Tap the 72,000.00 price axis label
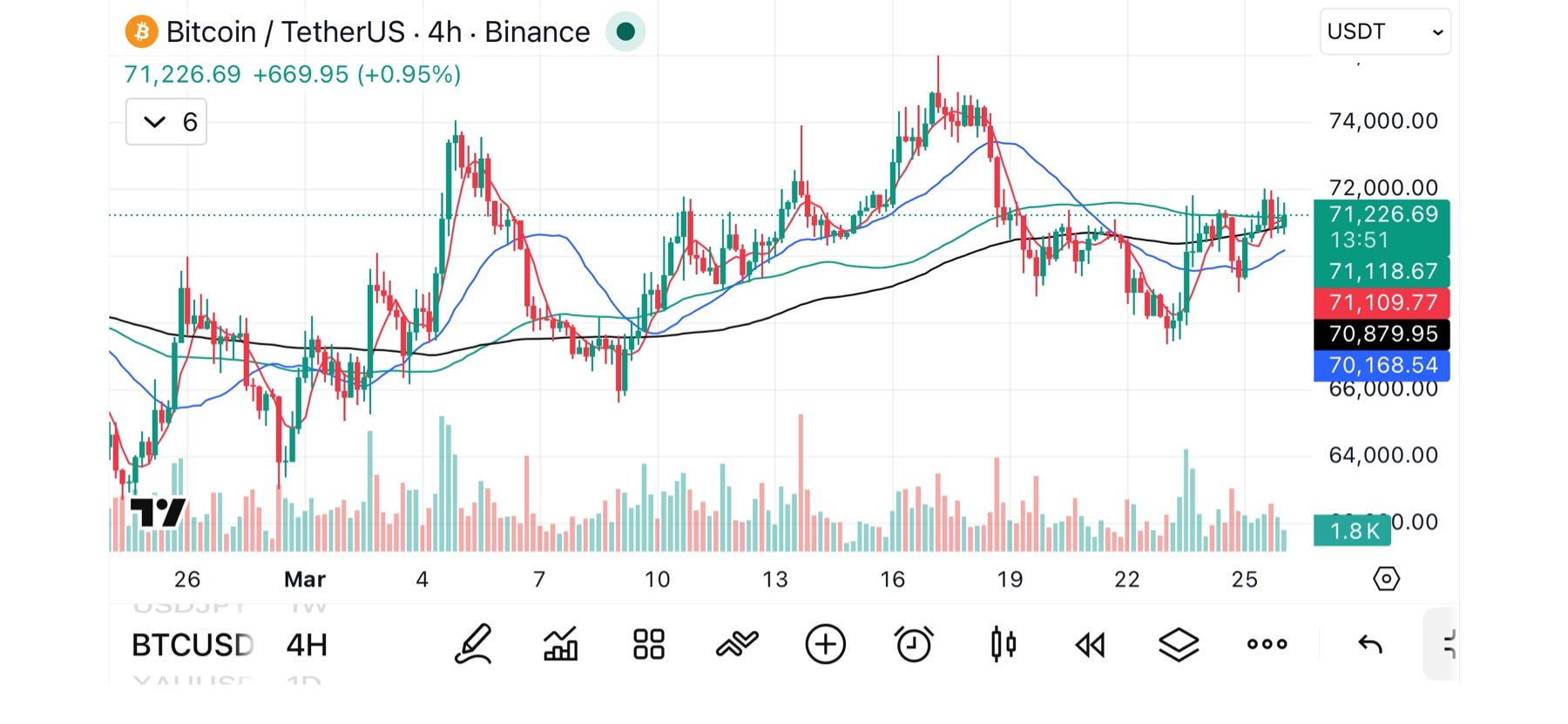The width and height of the screenshot is (1568, 724). tap(1383, 187)
